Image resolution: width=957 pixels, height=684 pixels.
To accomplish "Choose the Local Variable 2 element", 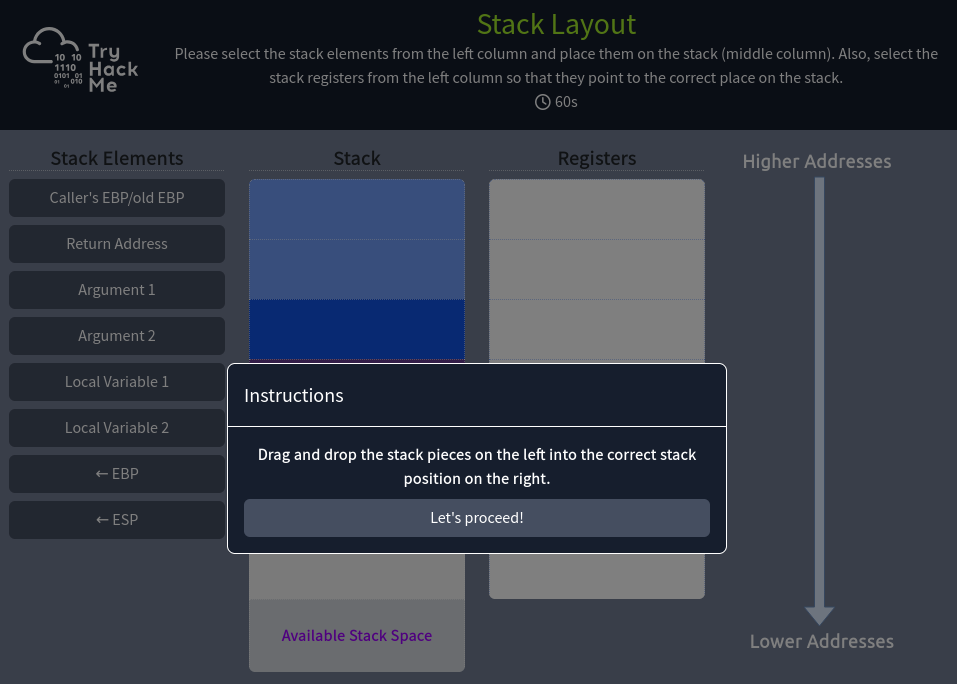I will point(117,428).
